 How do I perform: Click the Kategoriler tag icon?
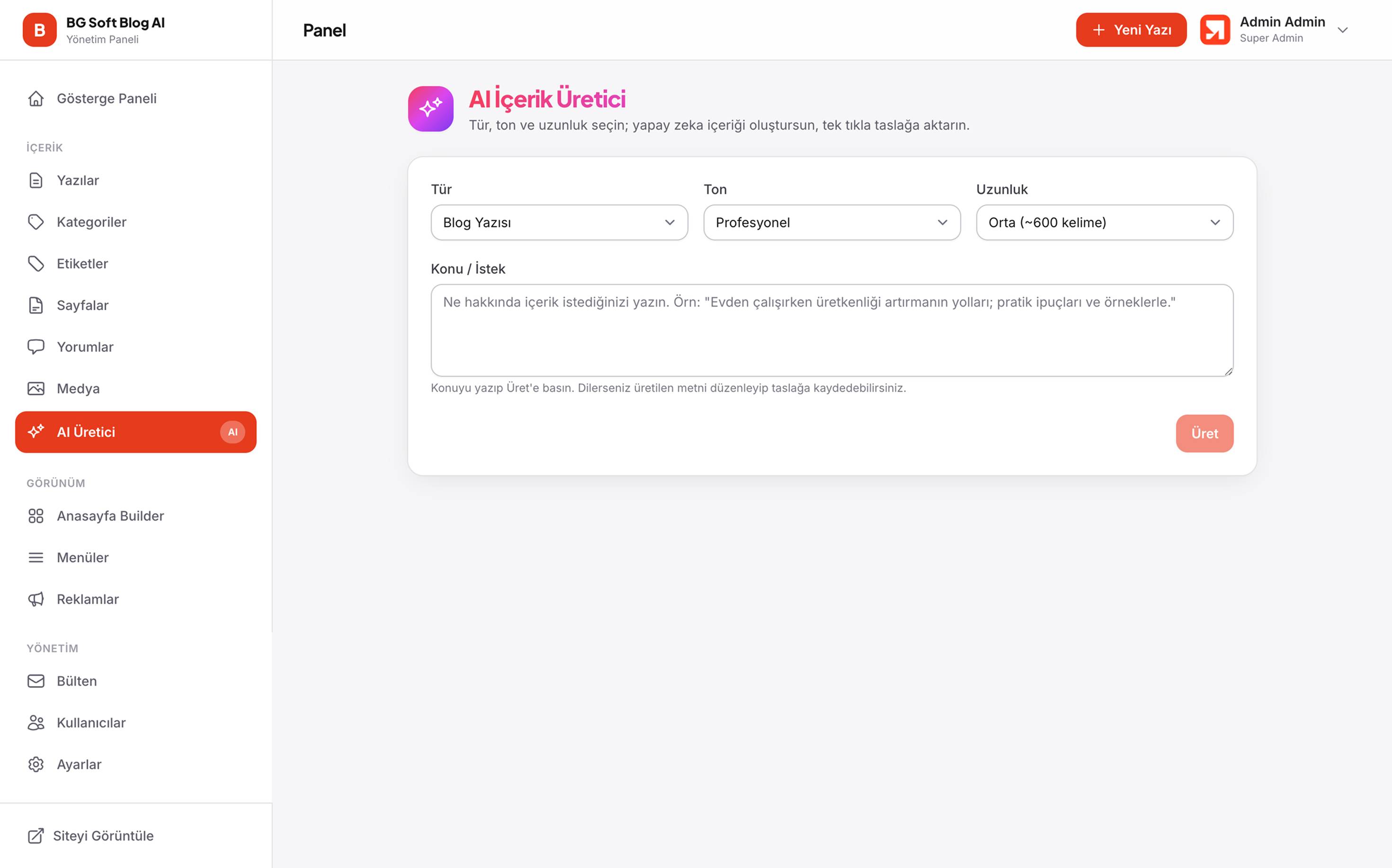(x=36, y=222)
